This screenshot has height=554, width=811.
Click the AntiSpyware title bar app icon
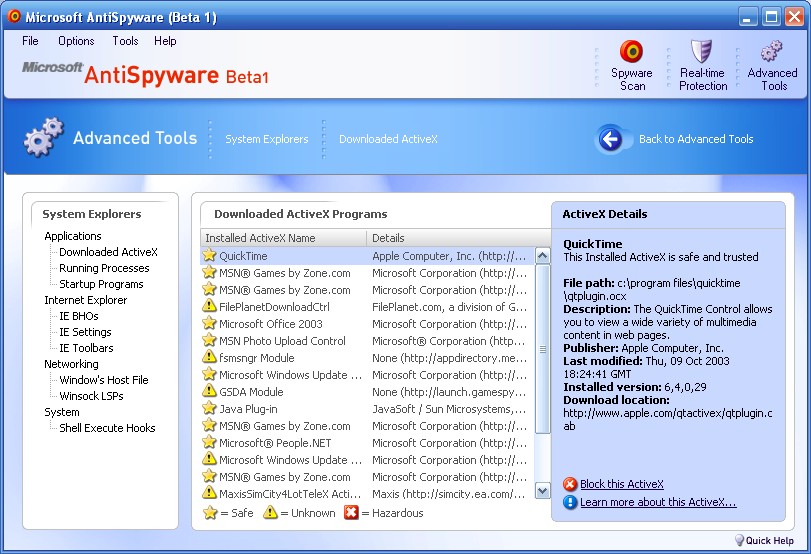tap(14, 17)
